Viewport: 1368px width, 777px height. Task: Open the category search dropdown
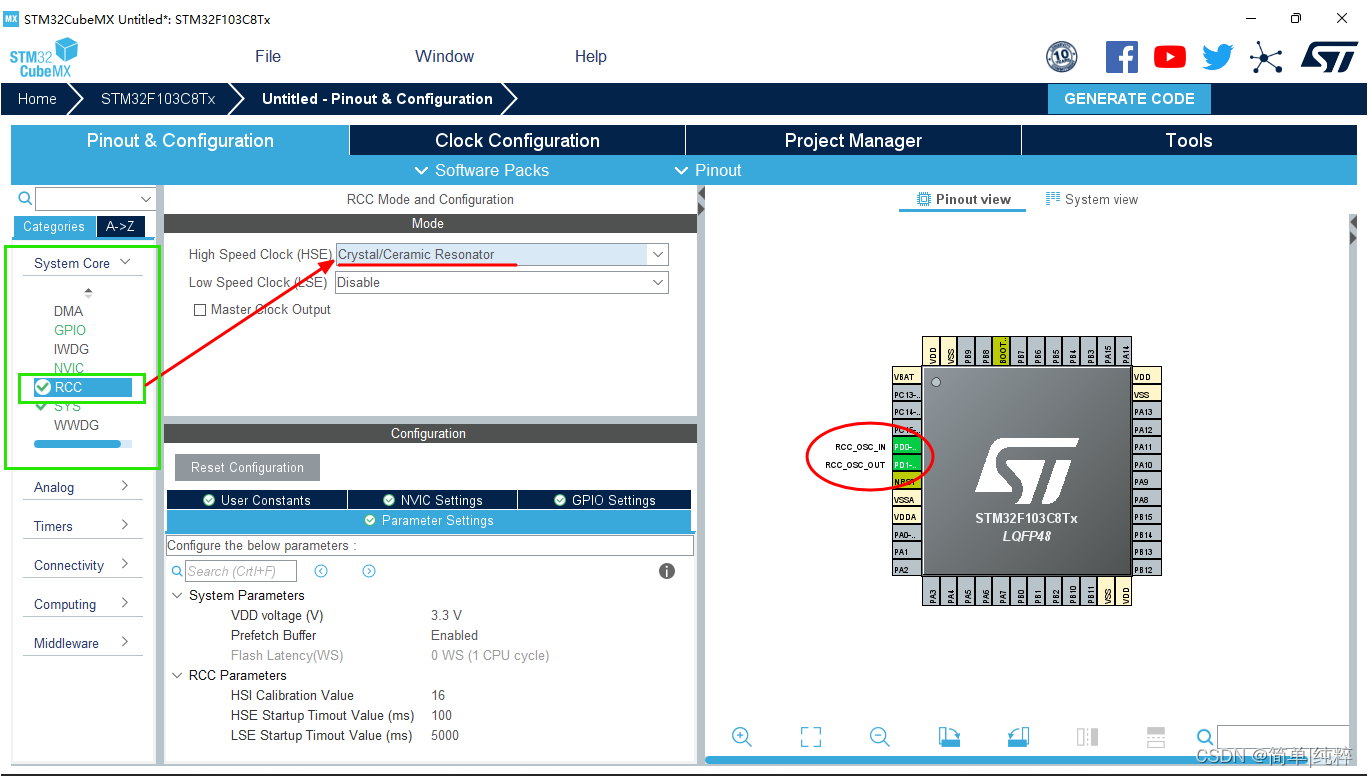[x=146, y=198]
